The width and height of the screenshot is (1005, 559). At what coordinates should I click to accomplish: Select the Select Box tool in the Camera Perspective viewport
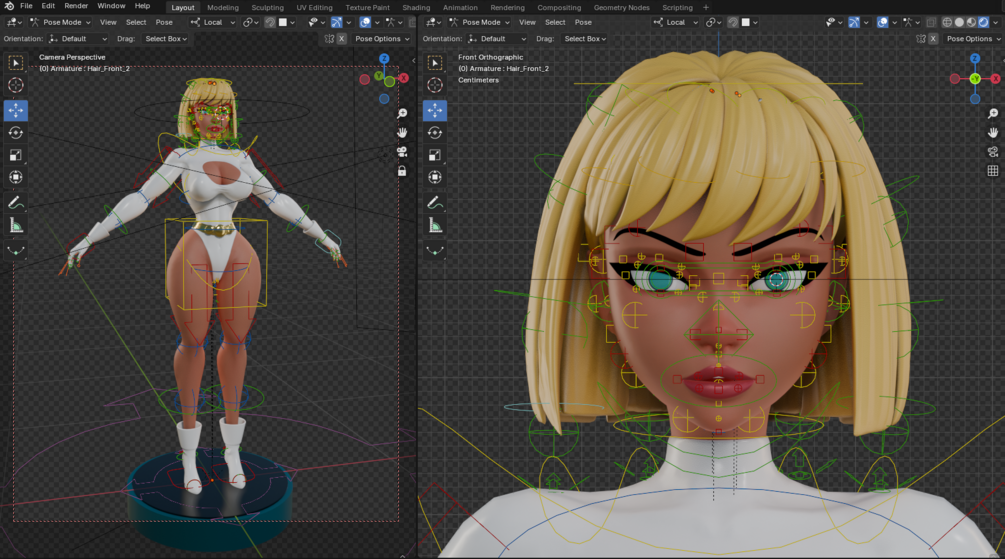[16, 62]
